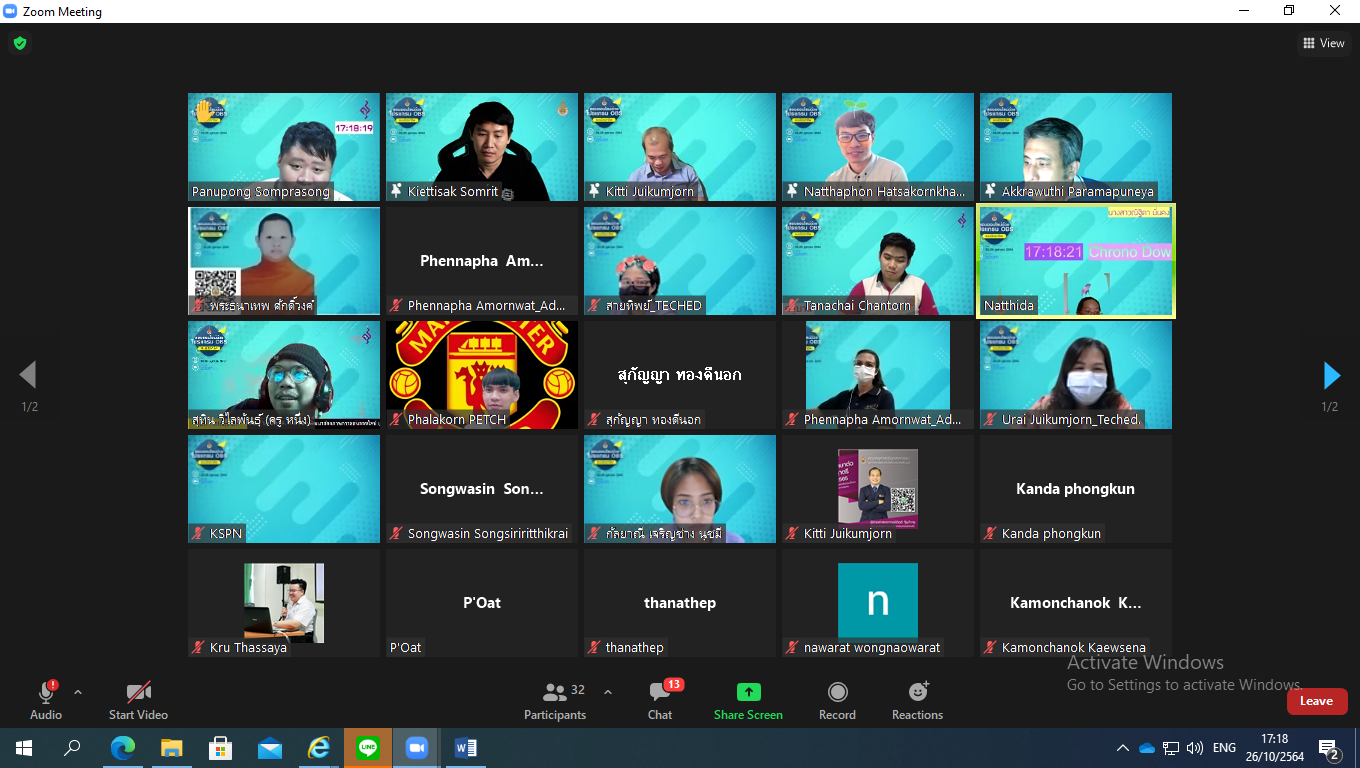Select Urai Juikumjorn_Teched's video tile
The width and height of the screenshot is (1360, 768).
coord(1076,375)
